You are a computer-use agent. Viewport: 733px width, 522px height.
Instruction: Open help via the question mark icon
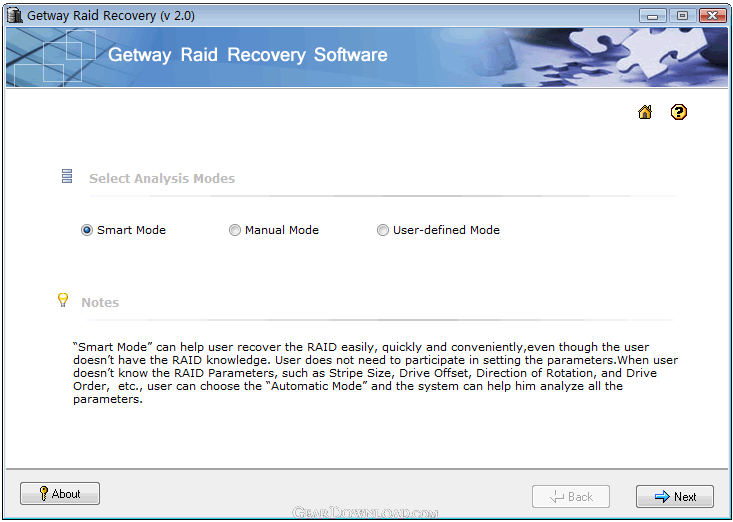(x=679, y=112)
